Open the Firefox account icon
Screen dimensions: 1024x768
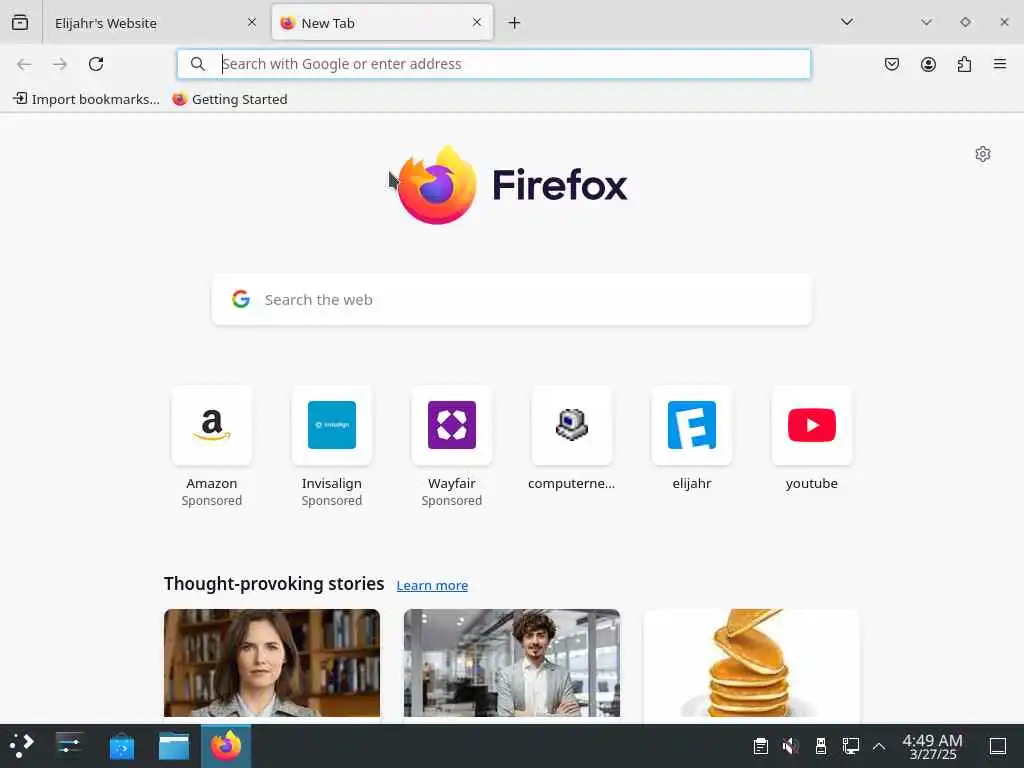point(928,64)
